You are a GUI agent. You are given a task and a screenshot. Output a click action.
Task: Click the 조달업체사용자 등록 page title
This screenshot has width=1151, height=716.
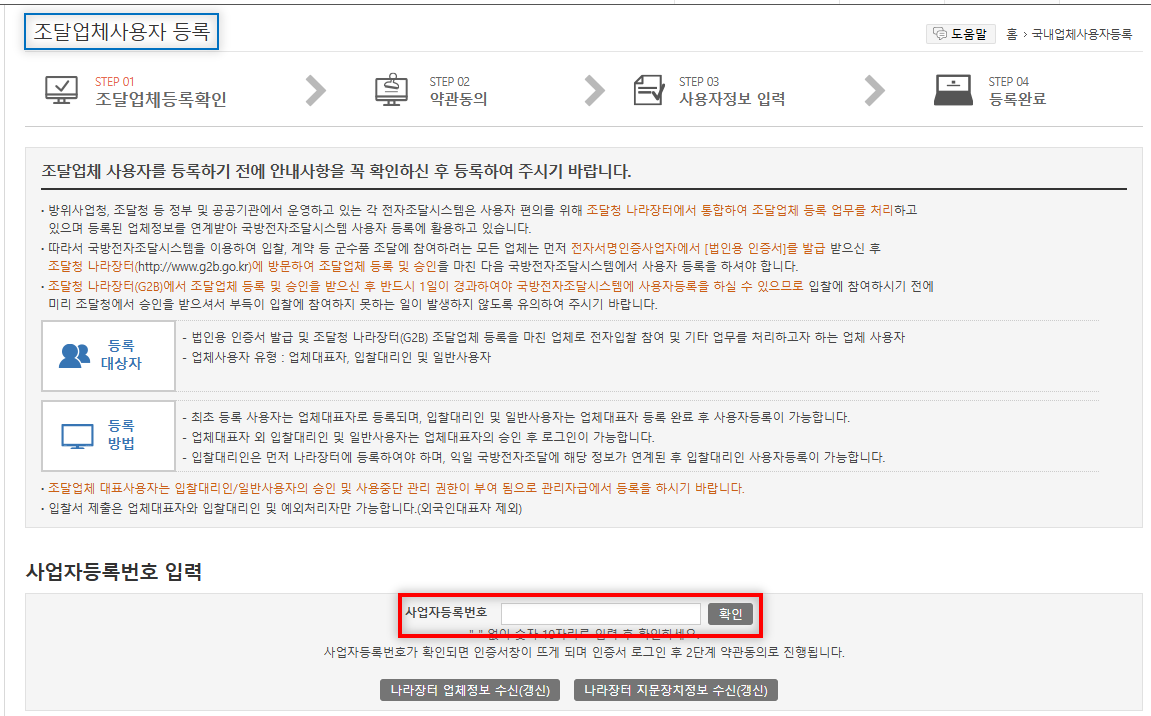121,31
